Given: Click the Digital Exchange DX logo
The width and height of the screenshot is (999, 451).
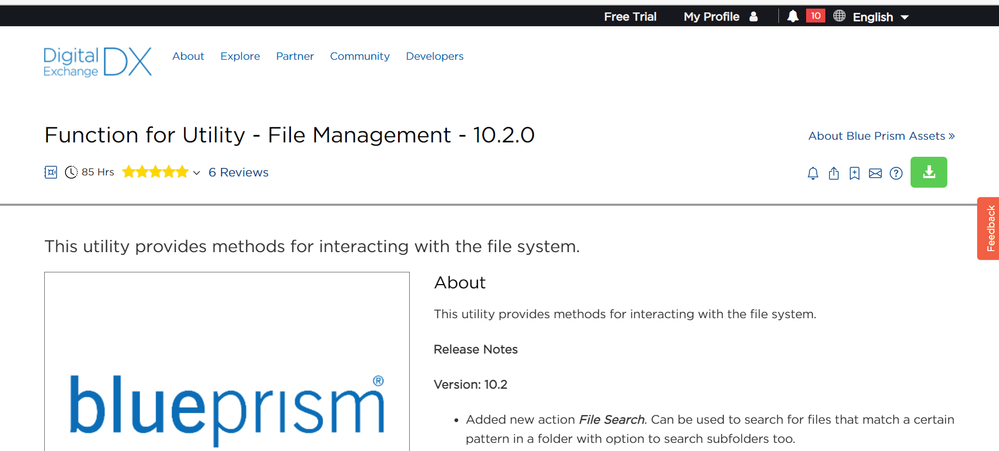Looking at the screenshot, I should click(x=97, y=62).
